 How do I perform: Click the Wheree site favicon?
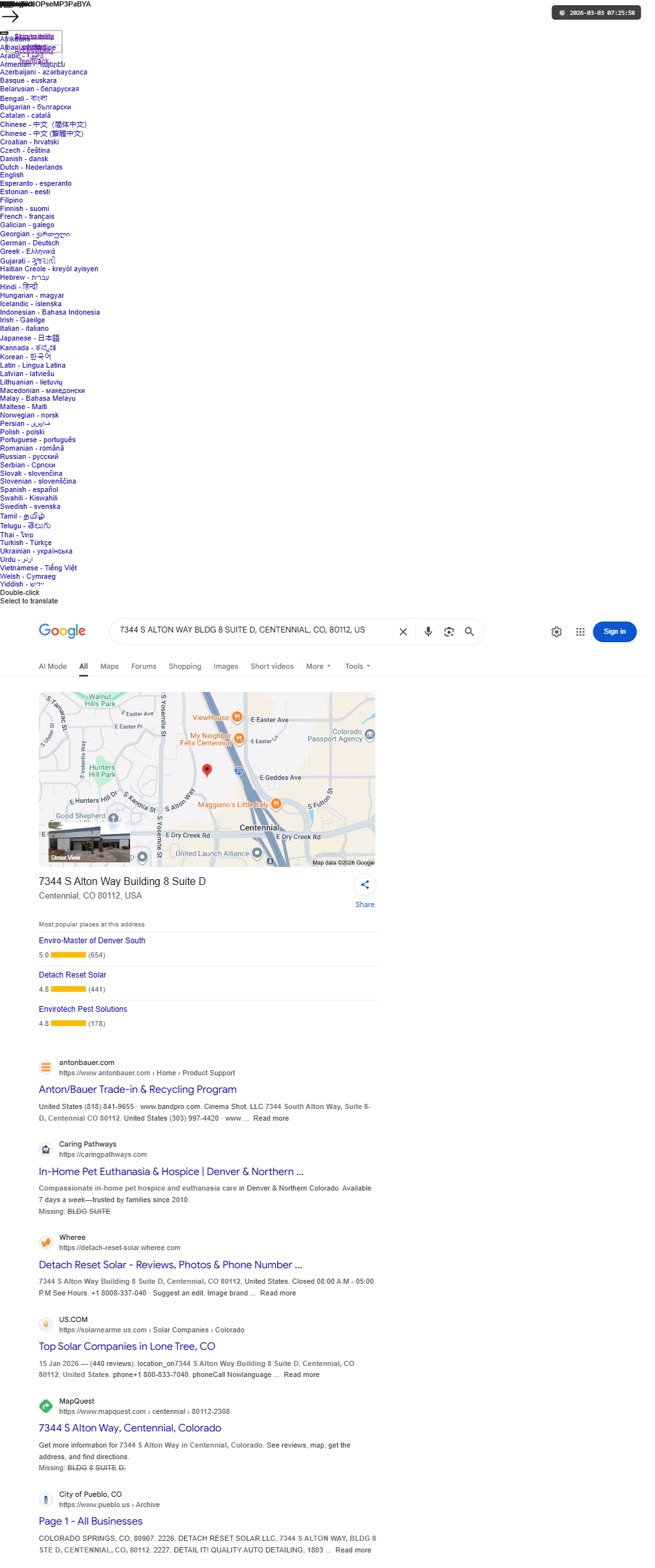tap(46, 1242)
